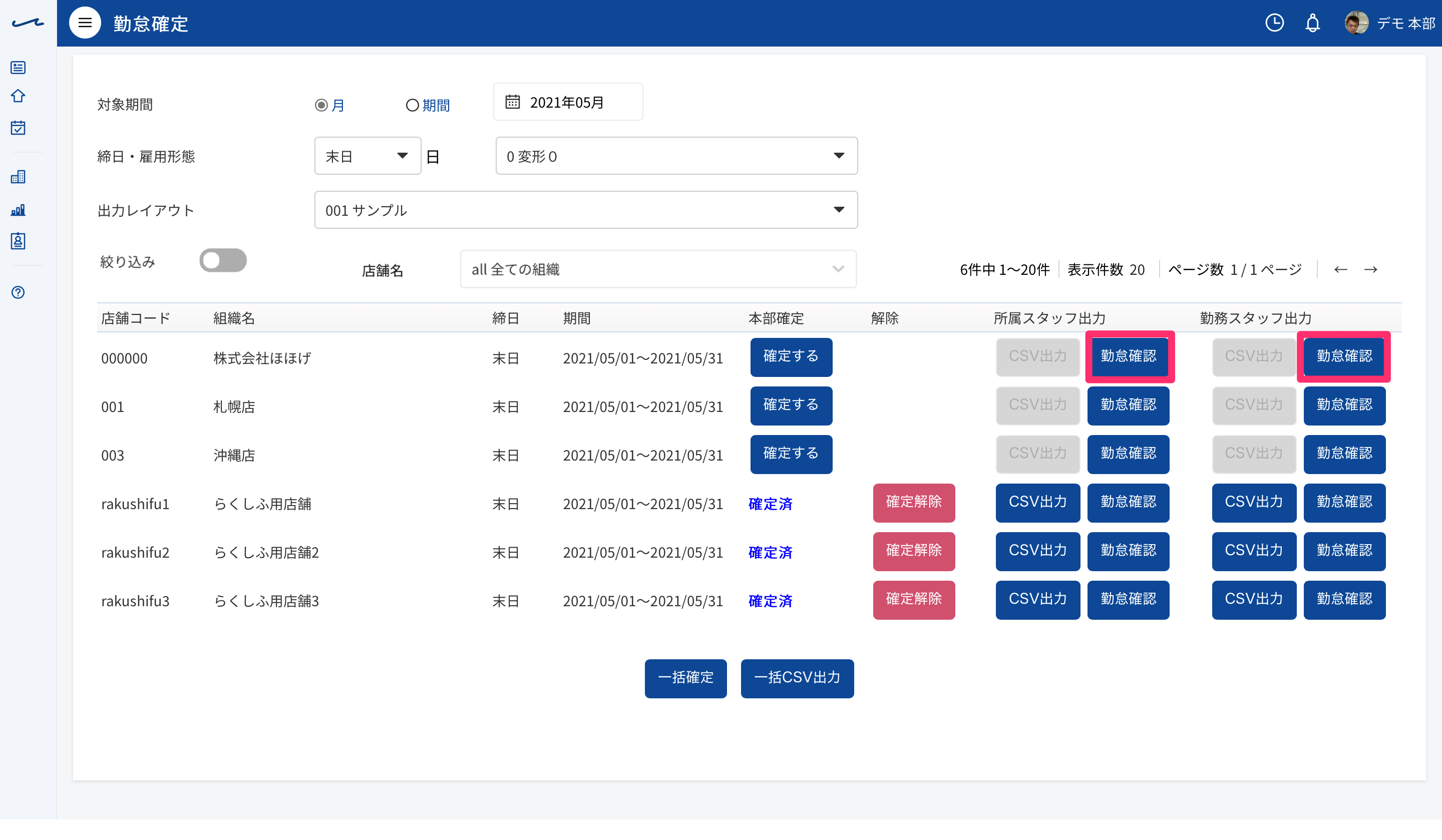Click 所属スタッフ 勤怠確認 for 札幌店
1442x840 pixels.
pos(1129,405)
